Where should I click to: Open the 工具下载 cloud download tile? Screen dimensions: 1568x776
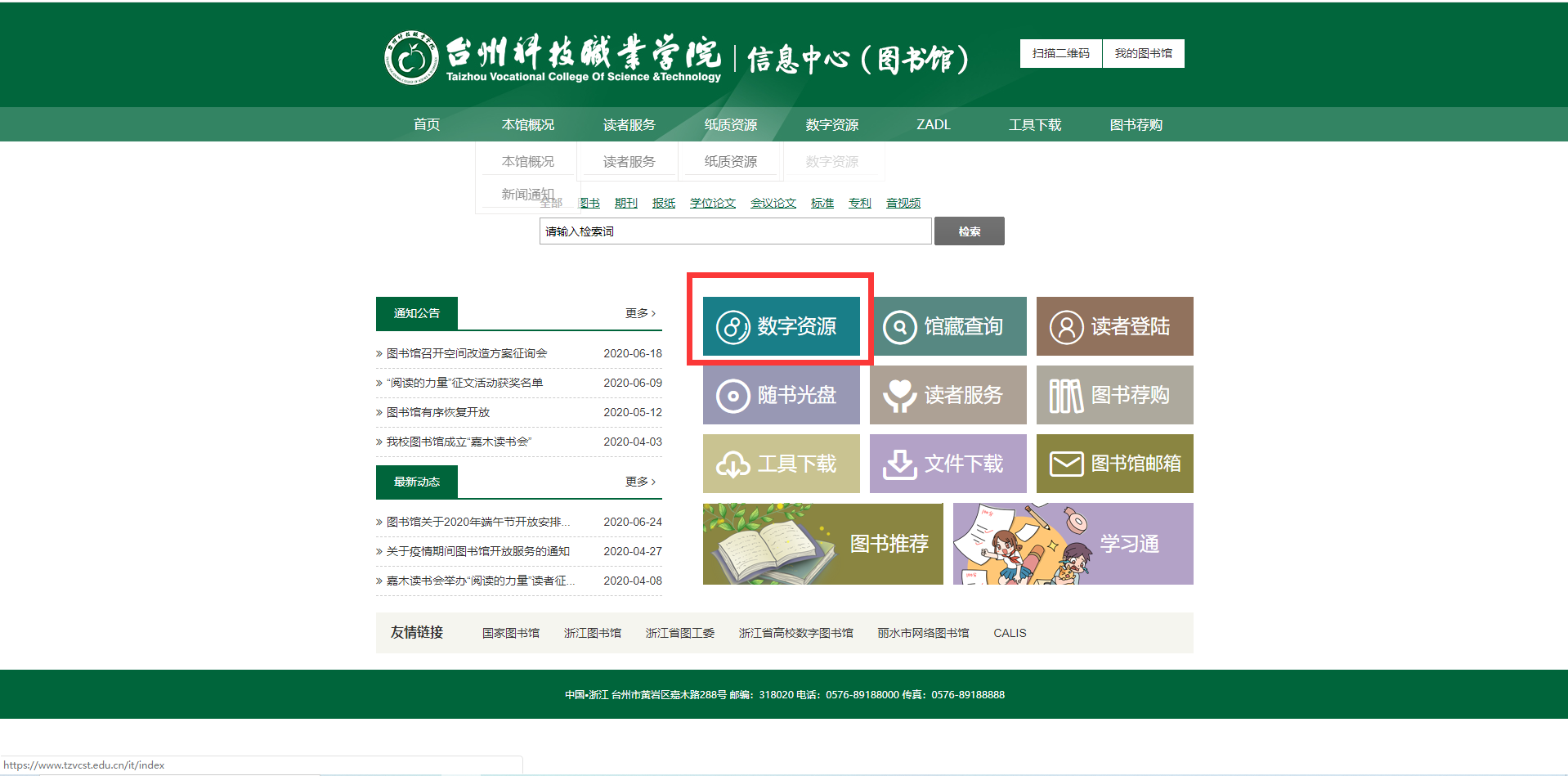[782, 464]
